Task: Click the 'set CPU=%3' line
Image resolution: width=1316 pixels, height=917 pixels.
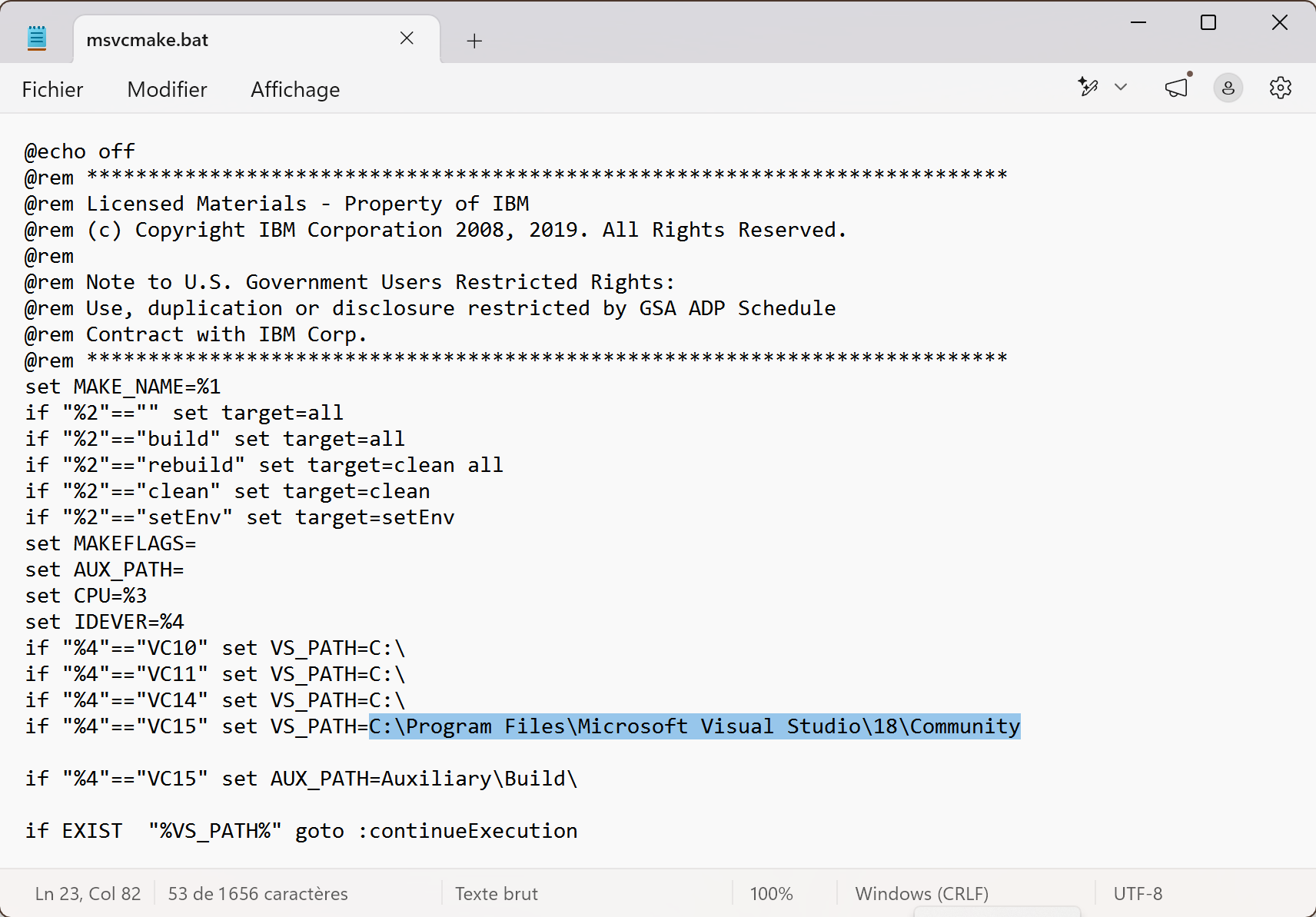Action: (x=86, y=596)
